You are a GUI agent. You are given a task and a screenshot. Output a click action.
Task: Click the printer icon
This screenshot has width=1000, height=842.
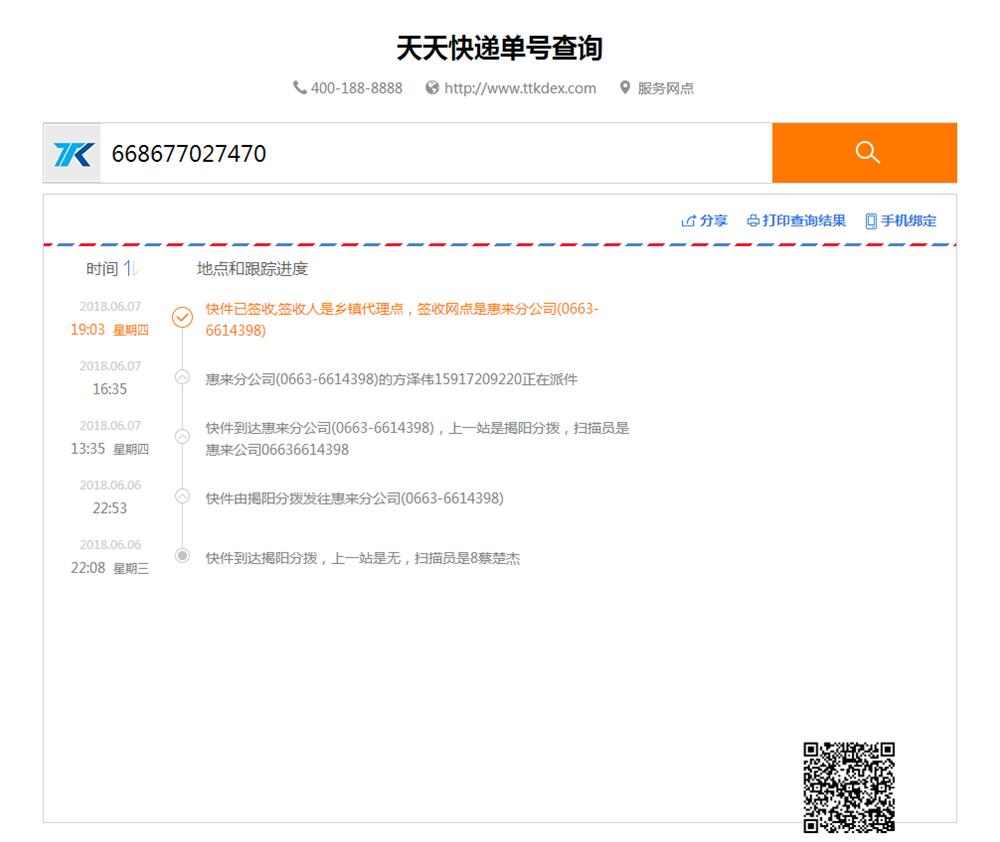(x=753, y=221)
